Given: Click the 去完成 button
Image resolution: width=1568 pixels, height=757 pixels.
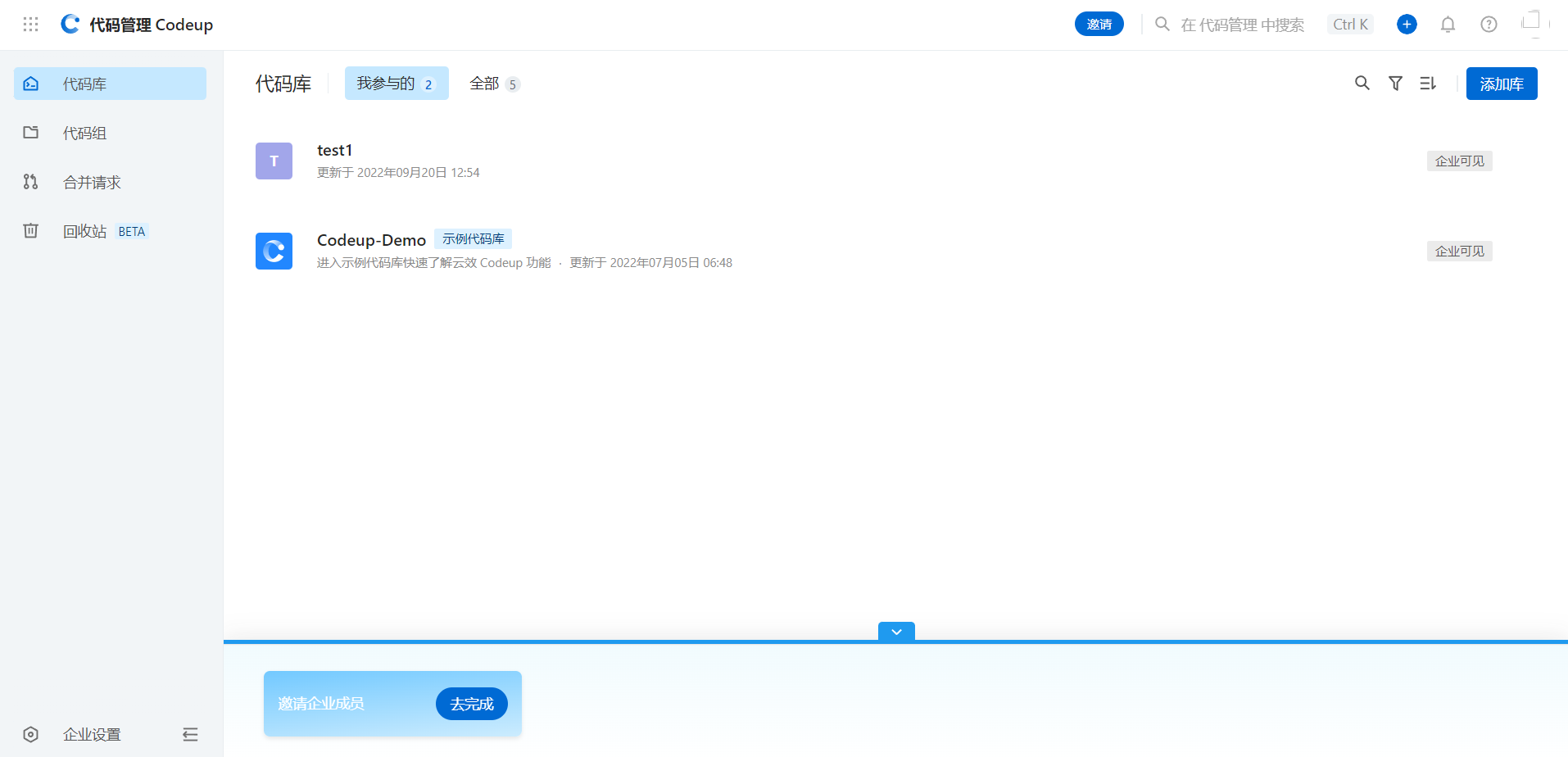Looking at the screenshot, I should point(472,704).
